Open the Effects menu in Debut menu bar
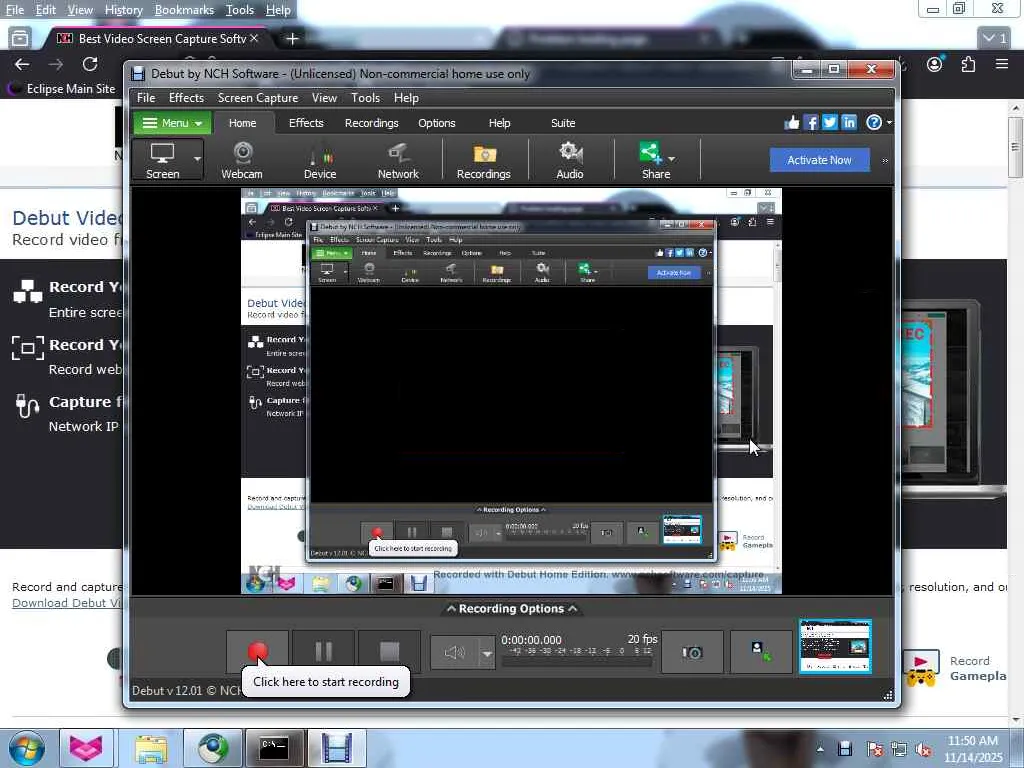 (186, 98)
